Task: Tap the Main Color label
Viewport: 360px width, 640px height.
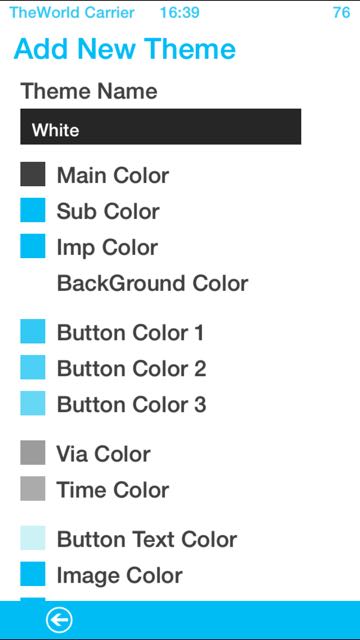Action: [x=113, y=176]
